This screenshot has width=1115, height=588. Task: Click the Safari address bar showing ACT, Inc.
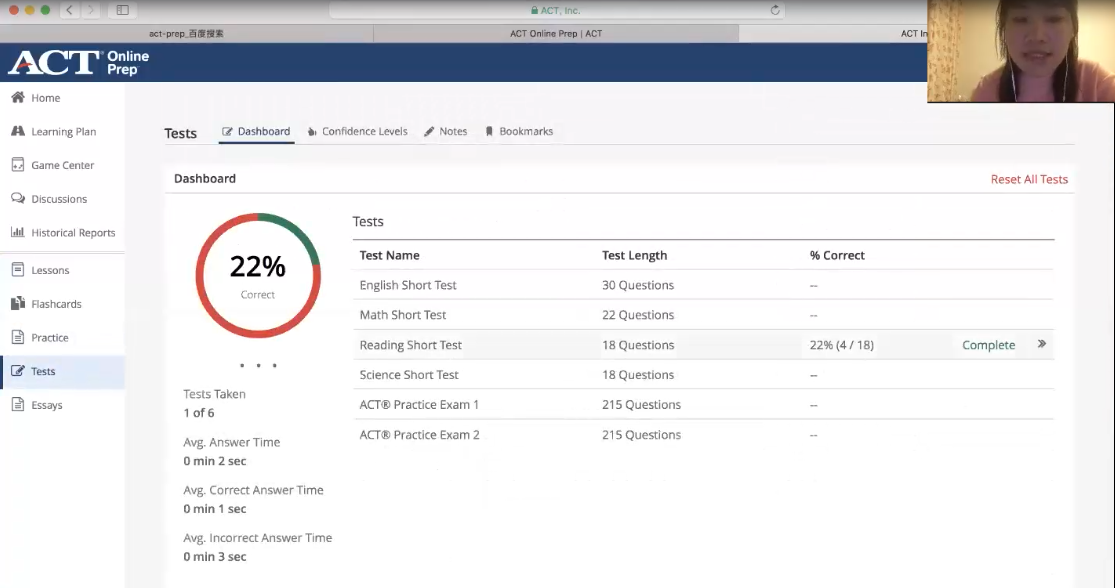point(556,10)
